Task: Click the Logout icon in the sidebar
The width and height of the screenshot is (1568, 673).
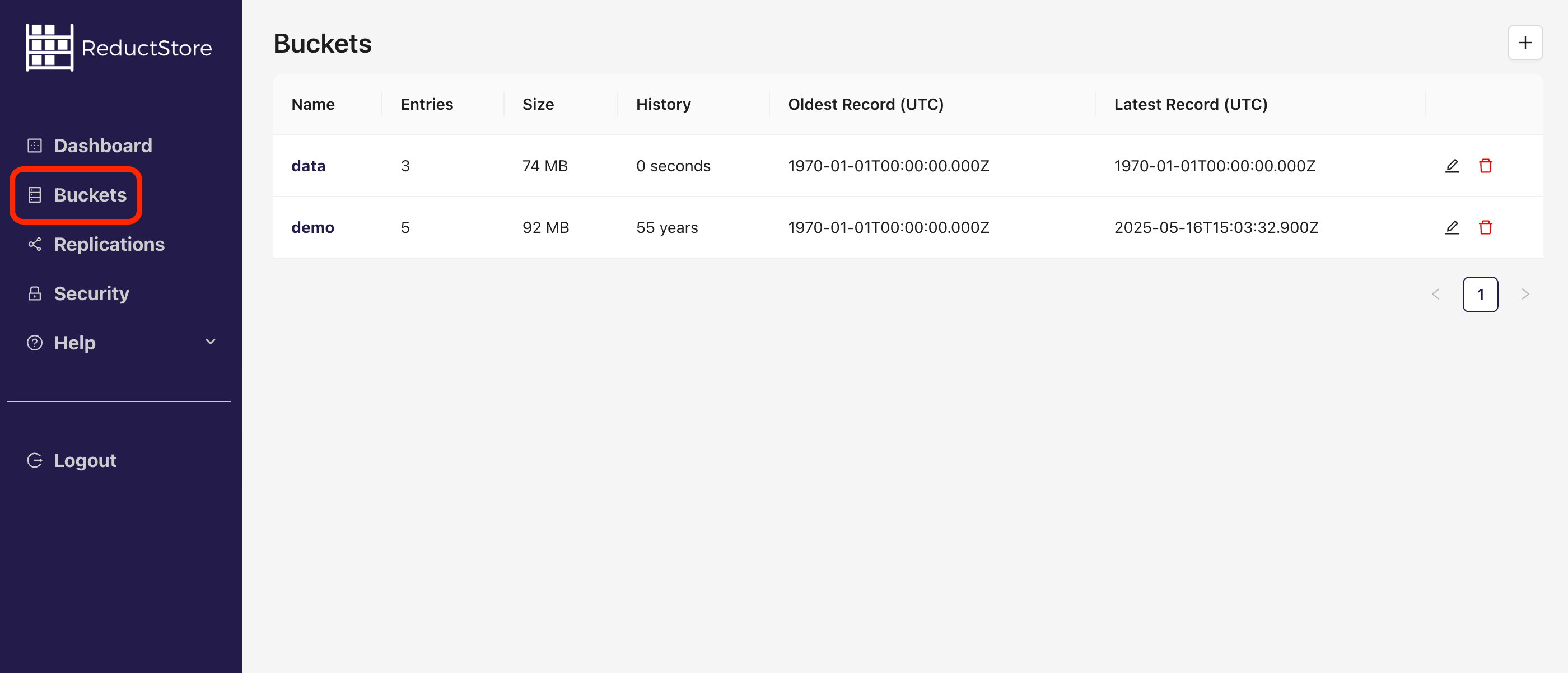Action: coord(34,460)
